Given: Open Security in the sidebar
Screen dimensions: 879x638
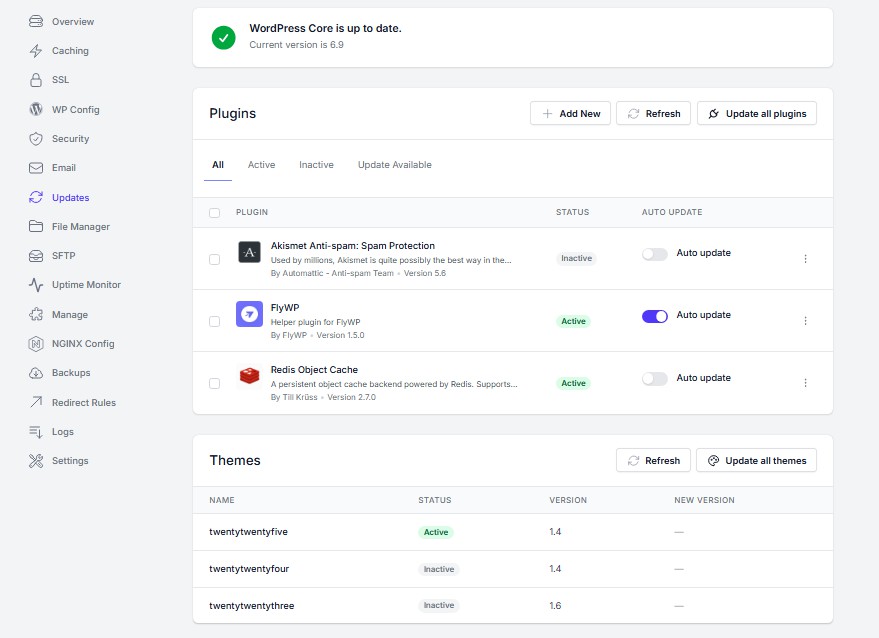Looking at the screenshot, I should 70,138.
